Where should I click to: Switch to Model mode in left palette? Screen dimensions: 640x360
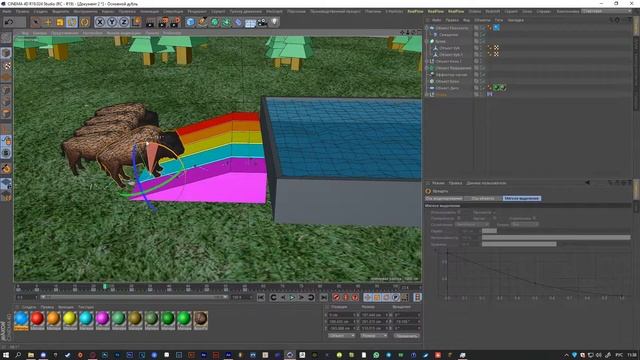(x=6, y=53)
